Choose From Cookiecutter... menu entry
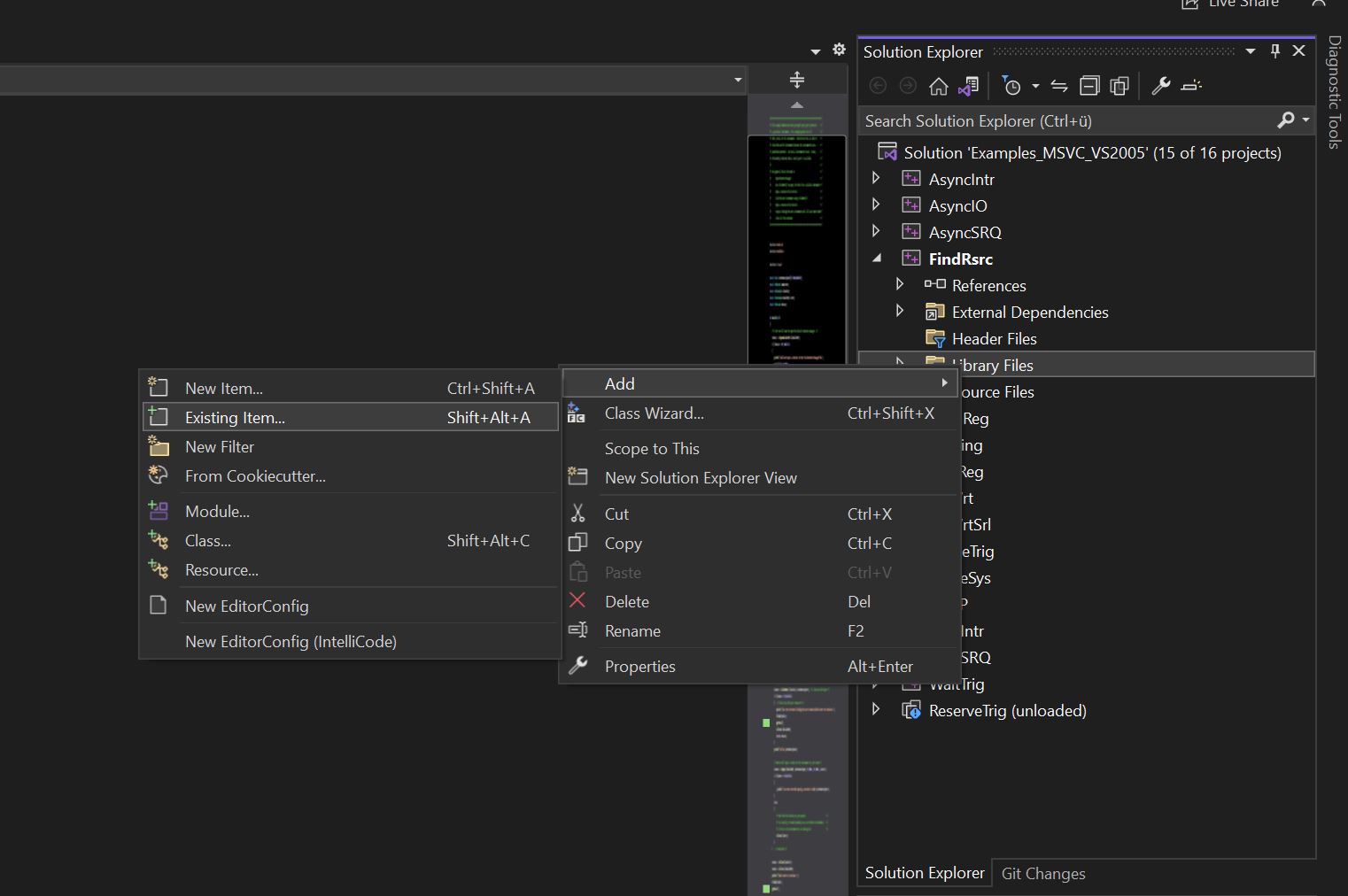This screenshot has height=896, width=1348. 351,475
